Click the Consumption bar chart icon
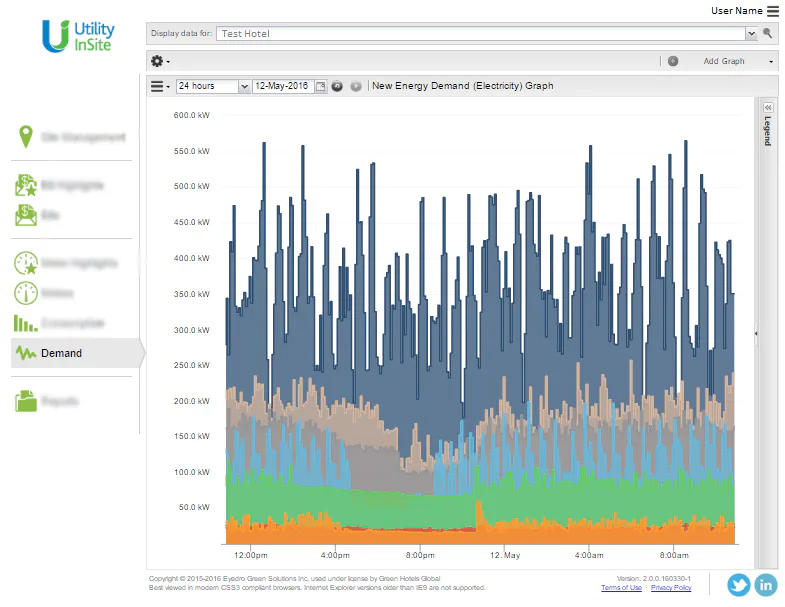Screen dimensions: 785x607 (x=26, y=323)
